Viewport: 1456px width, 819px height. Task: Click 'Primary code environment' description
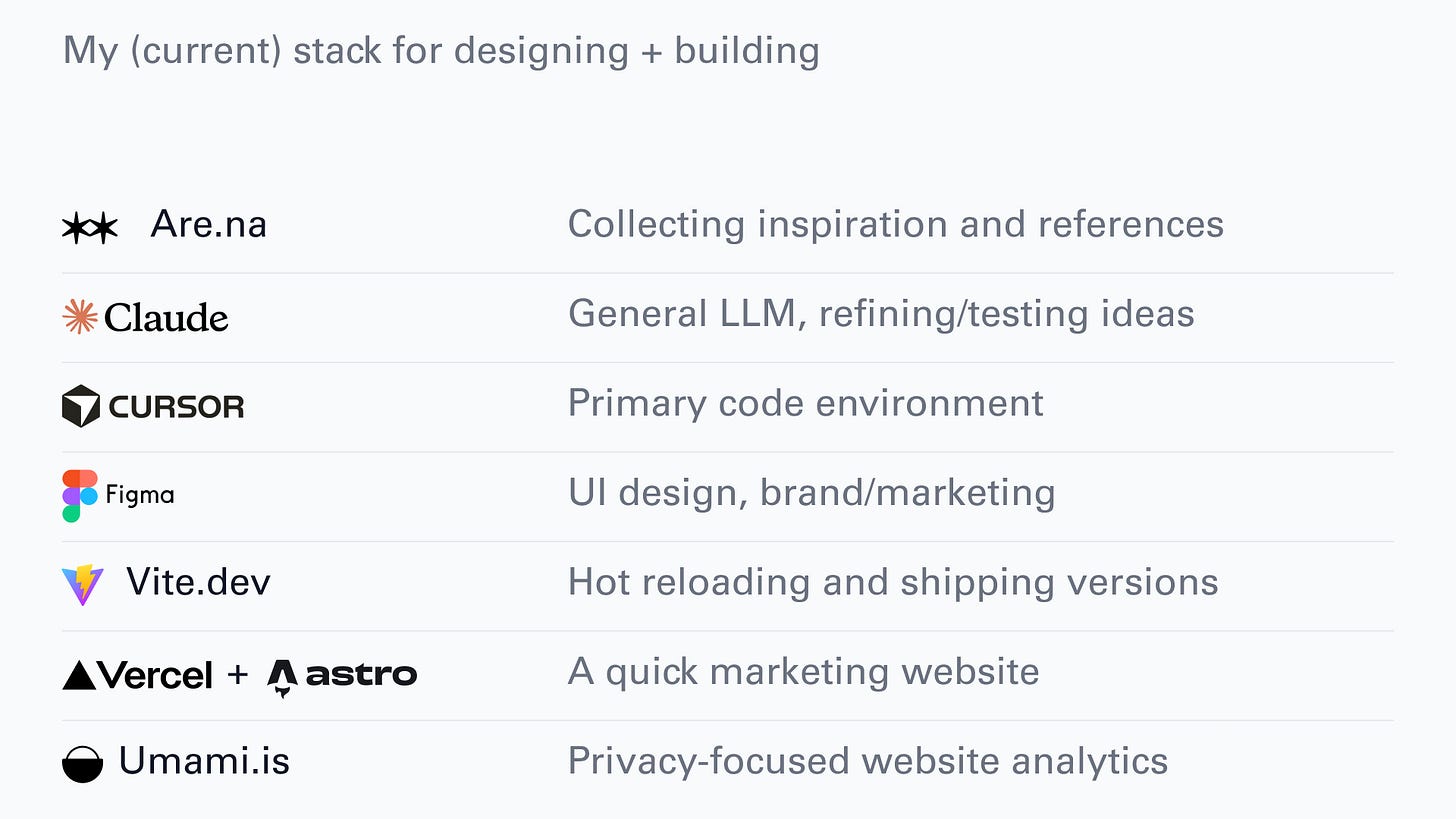pyautogui.click(x=806, y=403)
